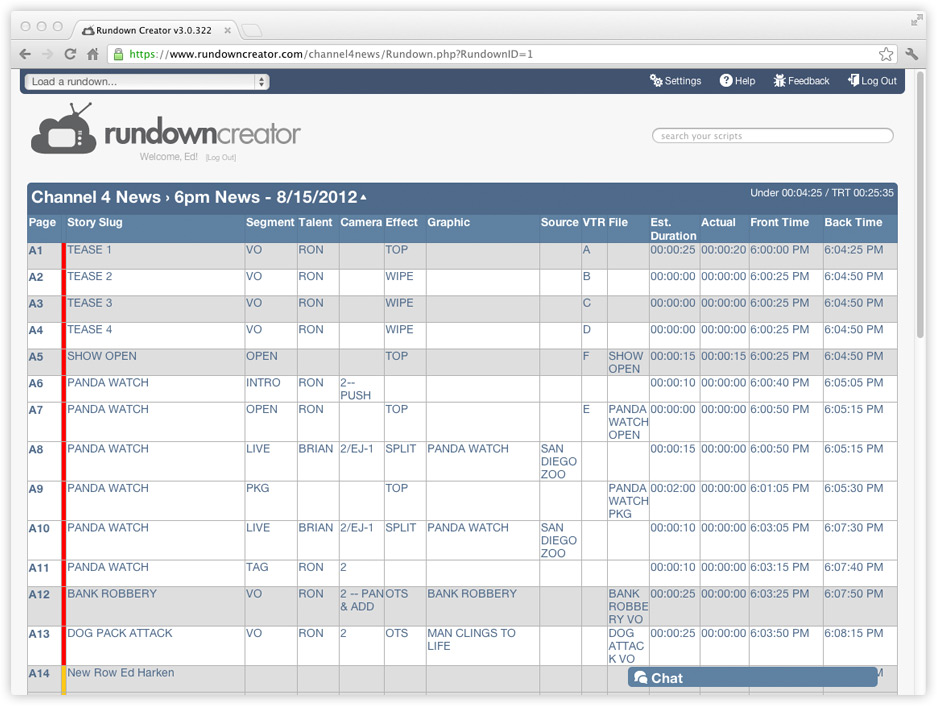The width and height of the screenshot is (937, 706).
Task: Click BRIAN talent in row A10
Action: click(316, 528)
